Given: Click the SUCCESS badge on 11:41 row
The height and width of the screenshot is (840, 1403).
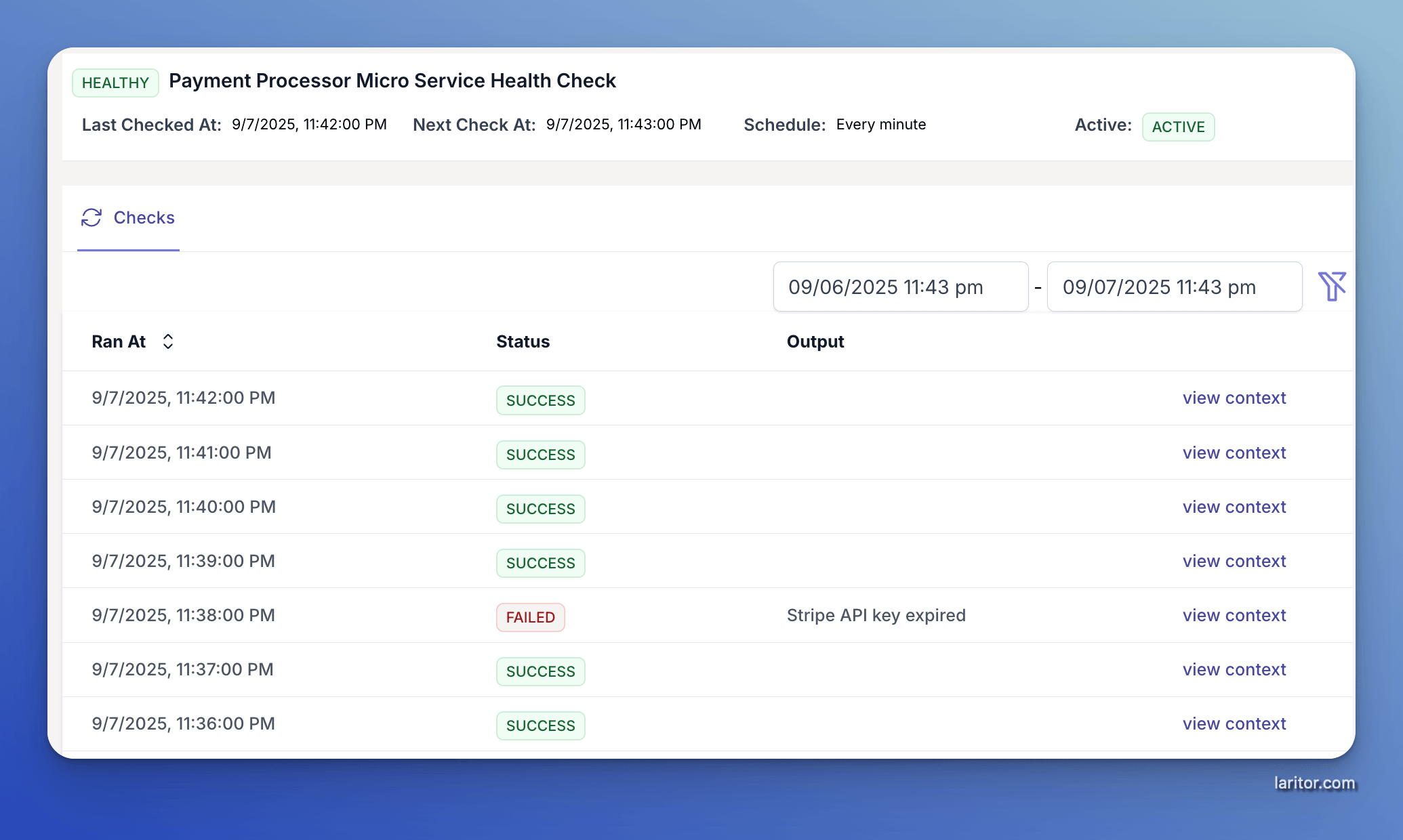Looking at the screenshot, I should (x=540, y=455).
